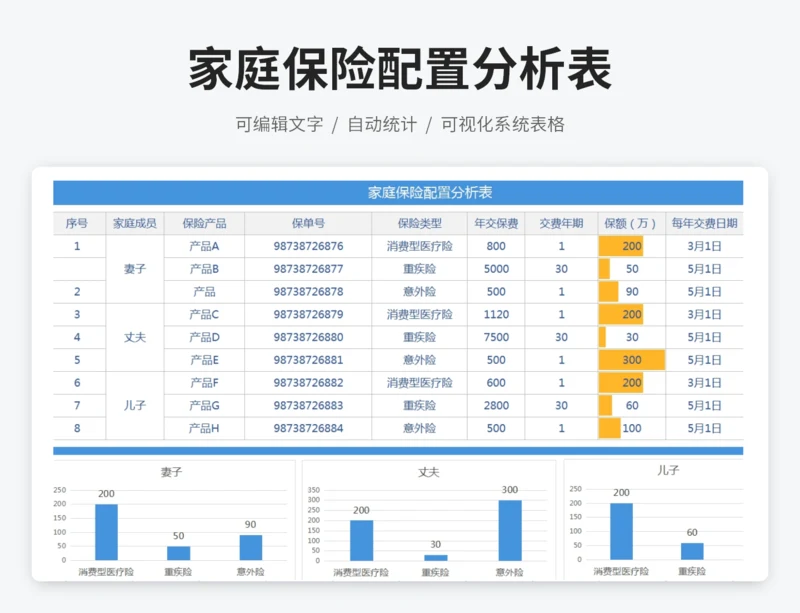800x613 pixels.
Task: Select annual premium cell 2800
Action: pyautogui.click(x=496, y=406)
